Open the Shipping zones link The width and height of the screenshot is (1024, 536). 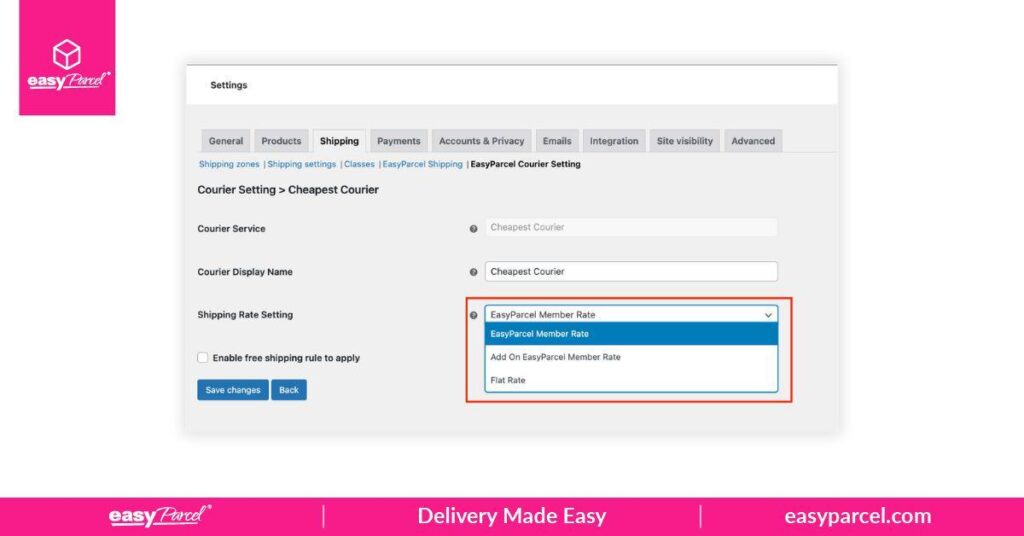pyautogui.click(x=229, y=165)
